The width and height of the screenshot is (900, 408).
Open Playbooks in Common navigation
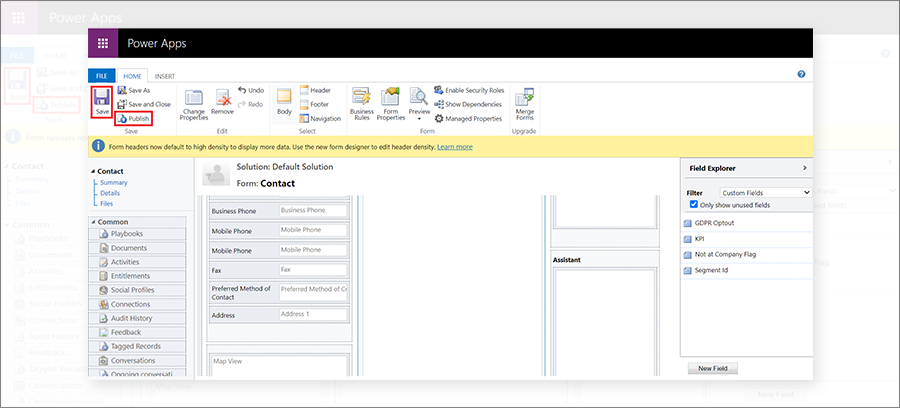tap(138, 234)
